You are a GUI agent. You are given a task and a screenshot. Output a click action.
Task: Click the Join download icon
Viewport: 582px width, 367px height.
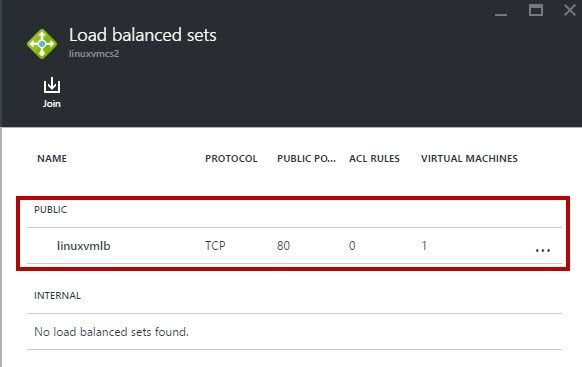52,85
